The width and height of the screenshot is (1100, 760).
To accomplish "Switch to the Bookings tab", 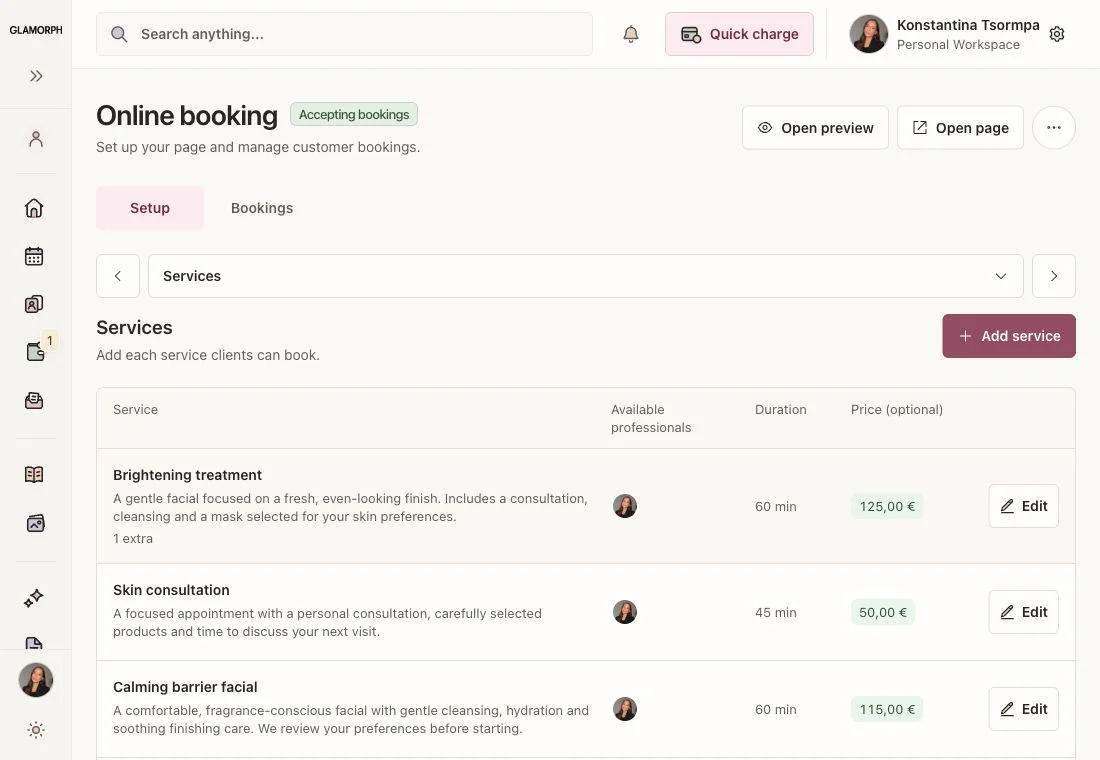I will (262, 208).
